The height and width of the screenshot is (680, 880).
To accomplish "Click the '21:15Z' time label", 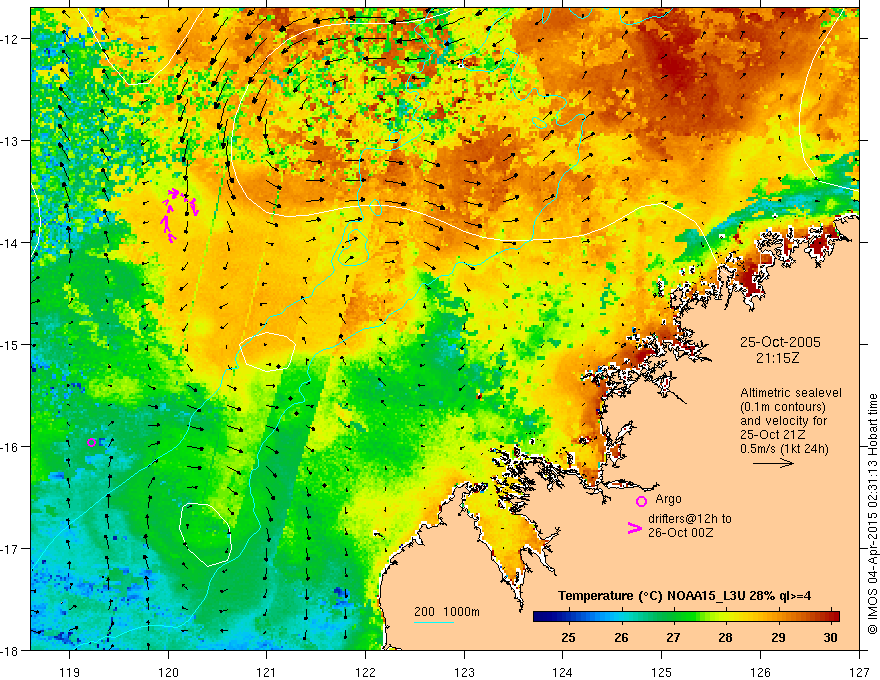I will pos(777,358).
